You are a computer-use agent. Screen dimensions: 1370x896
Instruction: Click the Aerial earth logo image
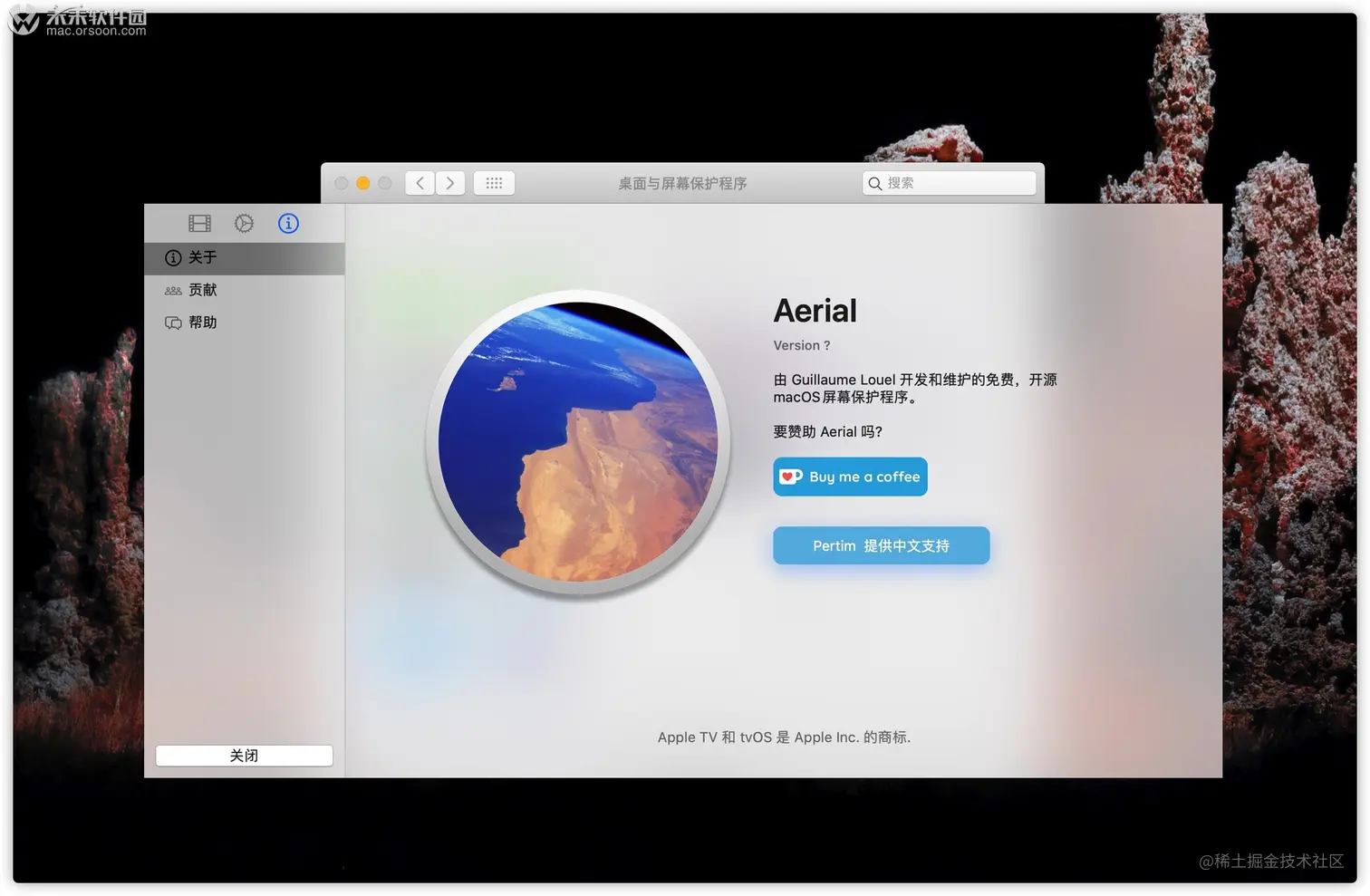coord(578,441)
